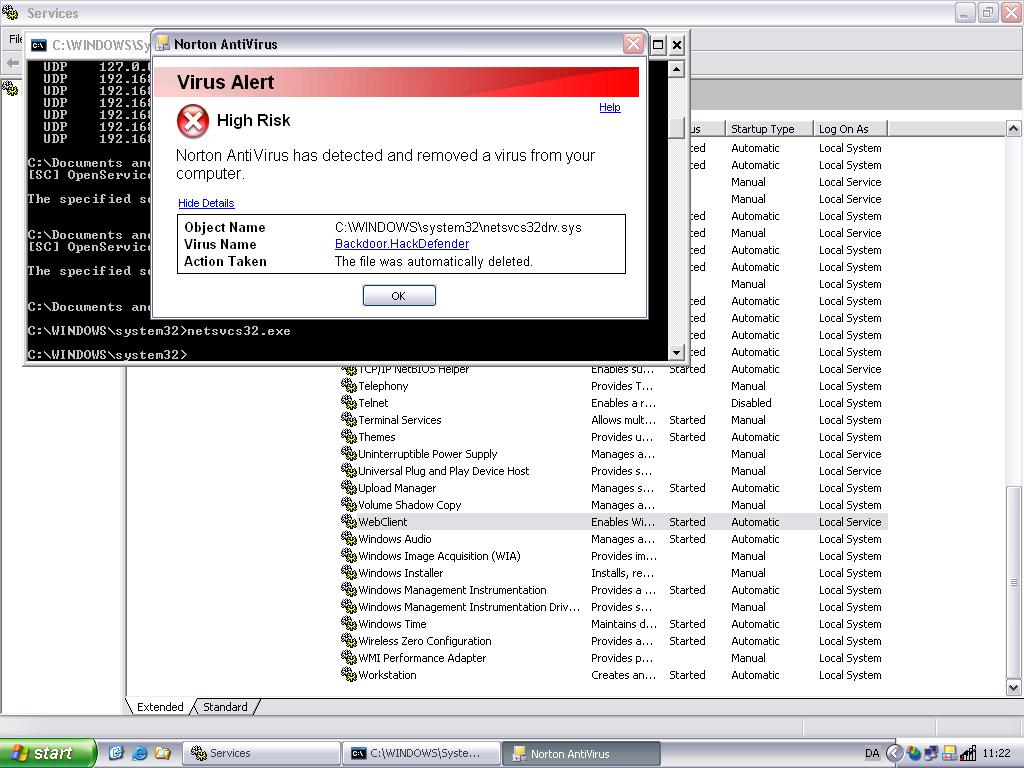Click Services list scrollbar down arrow
The height and width of the screenshot is (768, 1024).
click(1014, 687)
